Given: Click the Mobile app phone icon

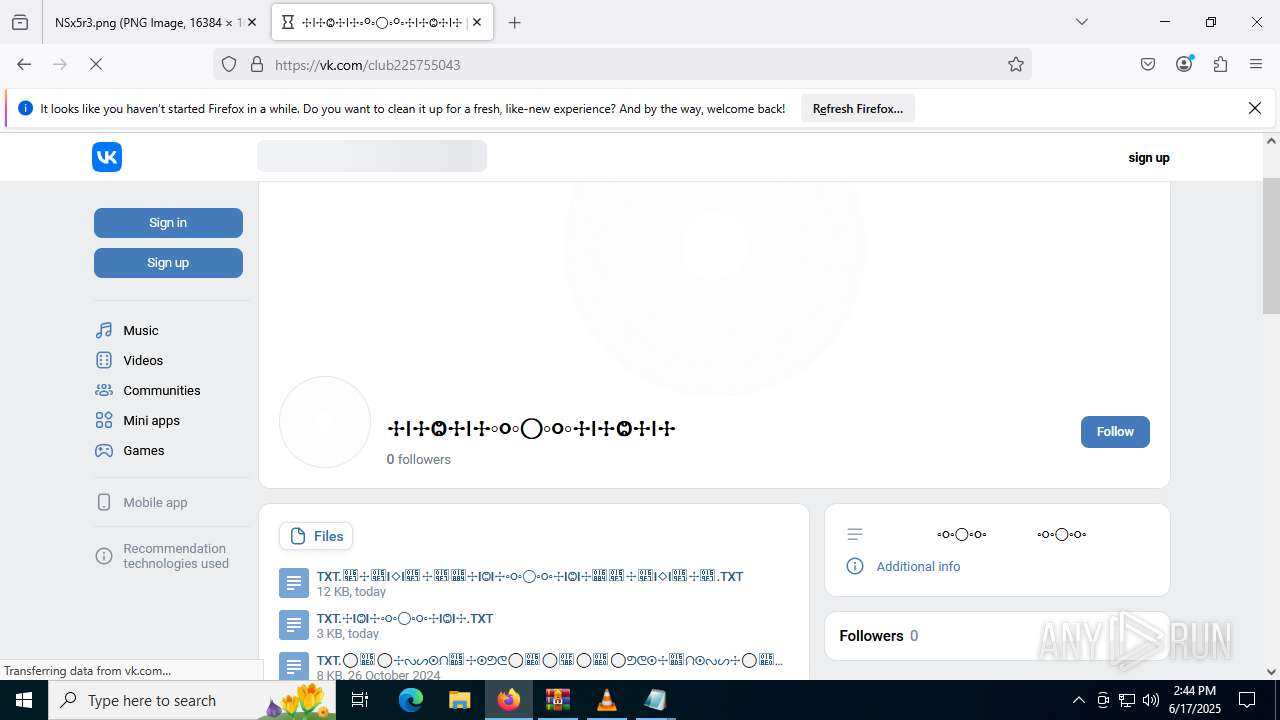Looking at the screenshot, I should (104, 502).
